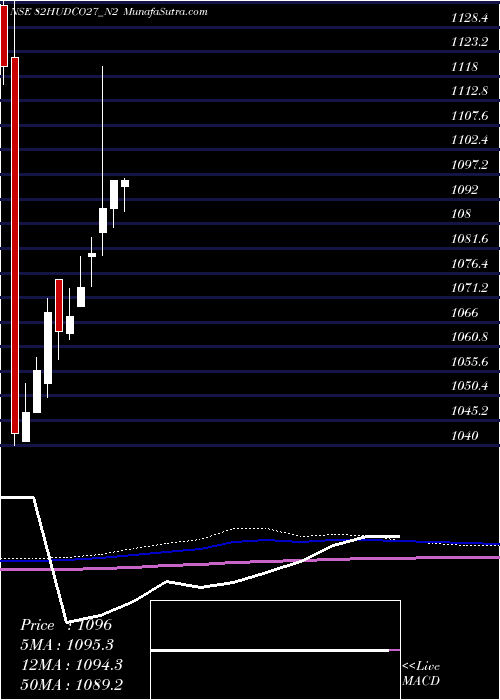500x700 pixels.
Task: Click the 5MA : 1095.3 readout
Action: click(x=67, y=645)
